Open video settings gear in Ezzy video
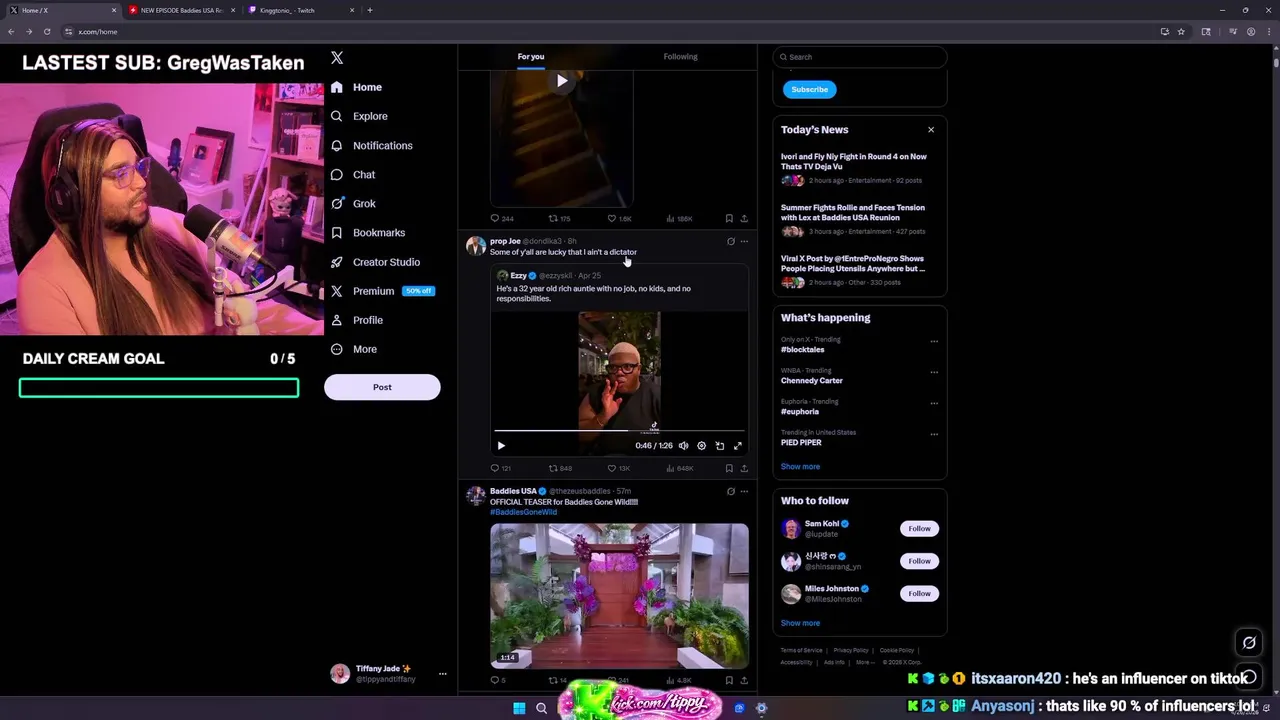Image resolution: width=1280 pixels, height=720 pixels. 701,446
